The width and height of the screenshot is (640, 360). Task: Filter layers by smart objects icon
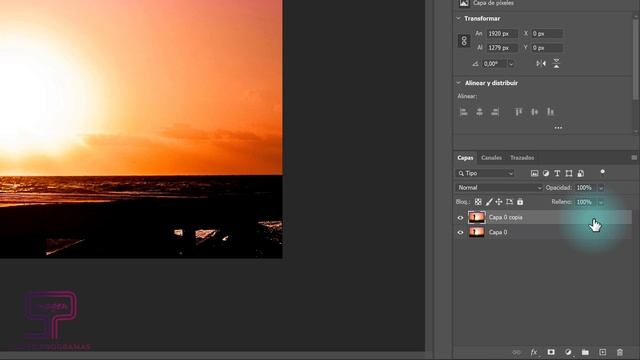point(580,173)
